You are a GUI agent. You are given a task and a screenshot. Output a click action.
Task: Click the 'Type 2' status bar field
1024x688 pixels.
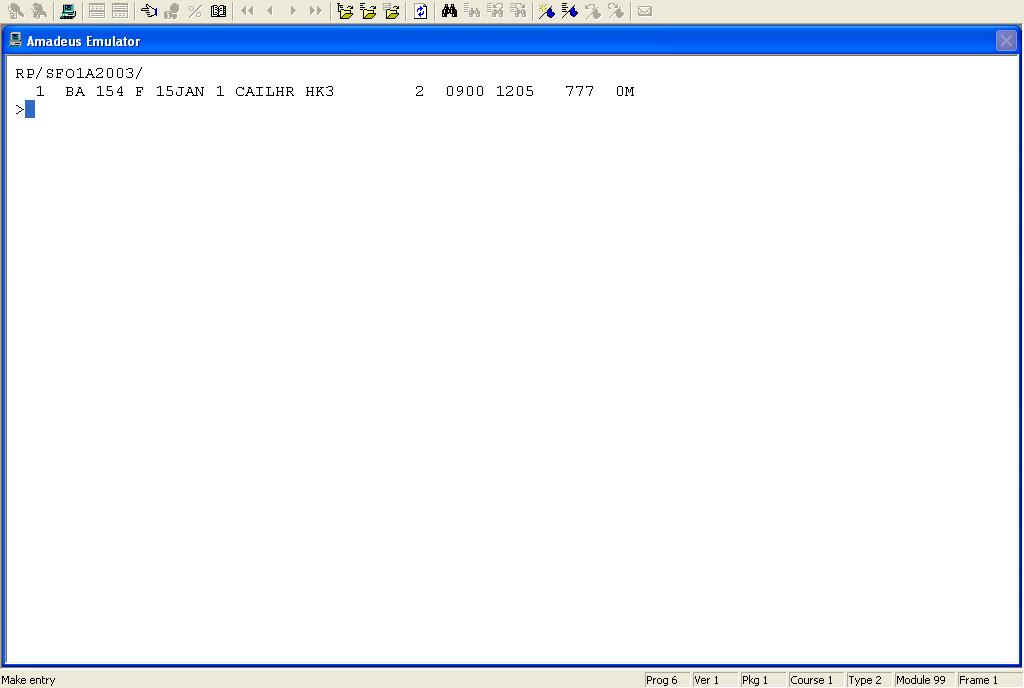click(x=869, y=680)
